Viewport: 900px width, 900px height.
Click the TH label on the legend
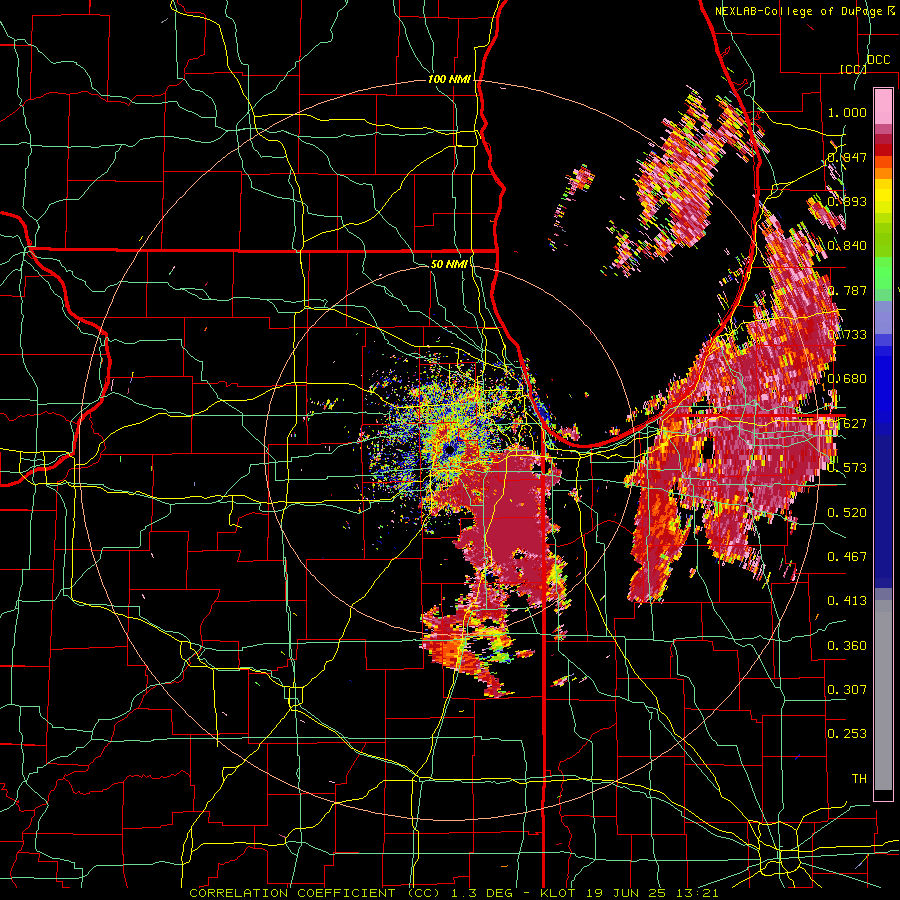tap(859, 778)
